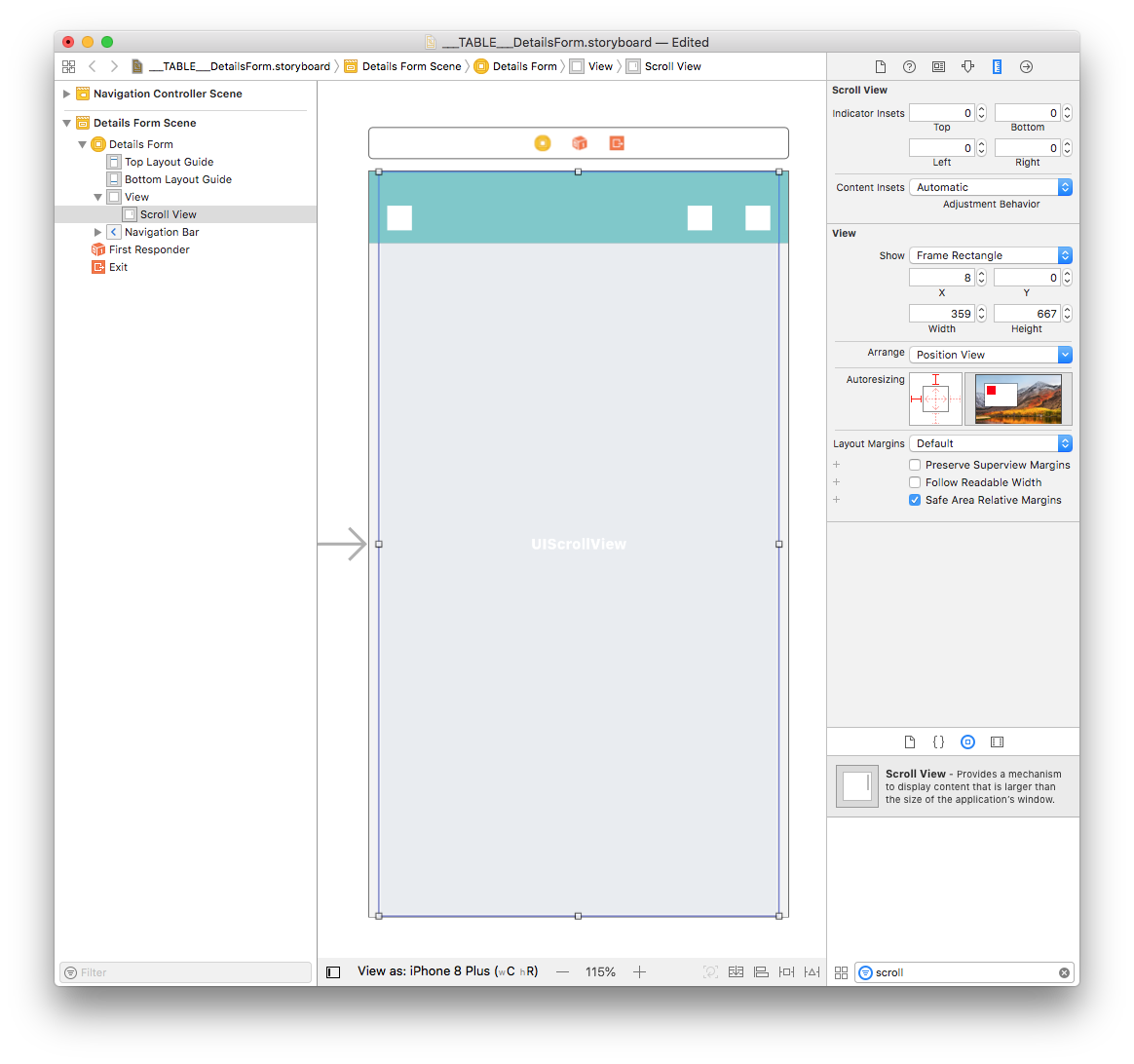Open the Layout Margins dropdown
Viewport: 1134px width, 1064px height.
coord(990,443)
